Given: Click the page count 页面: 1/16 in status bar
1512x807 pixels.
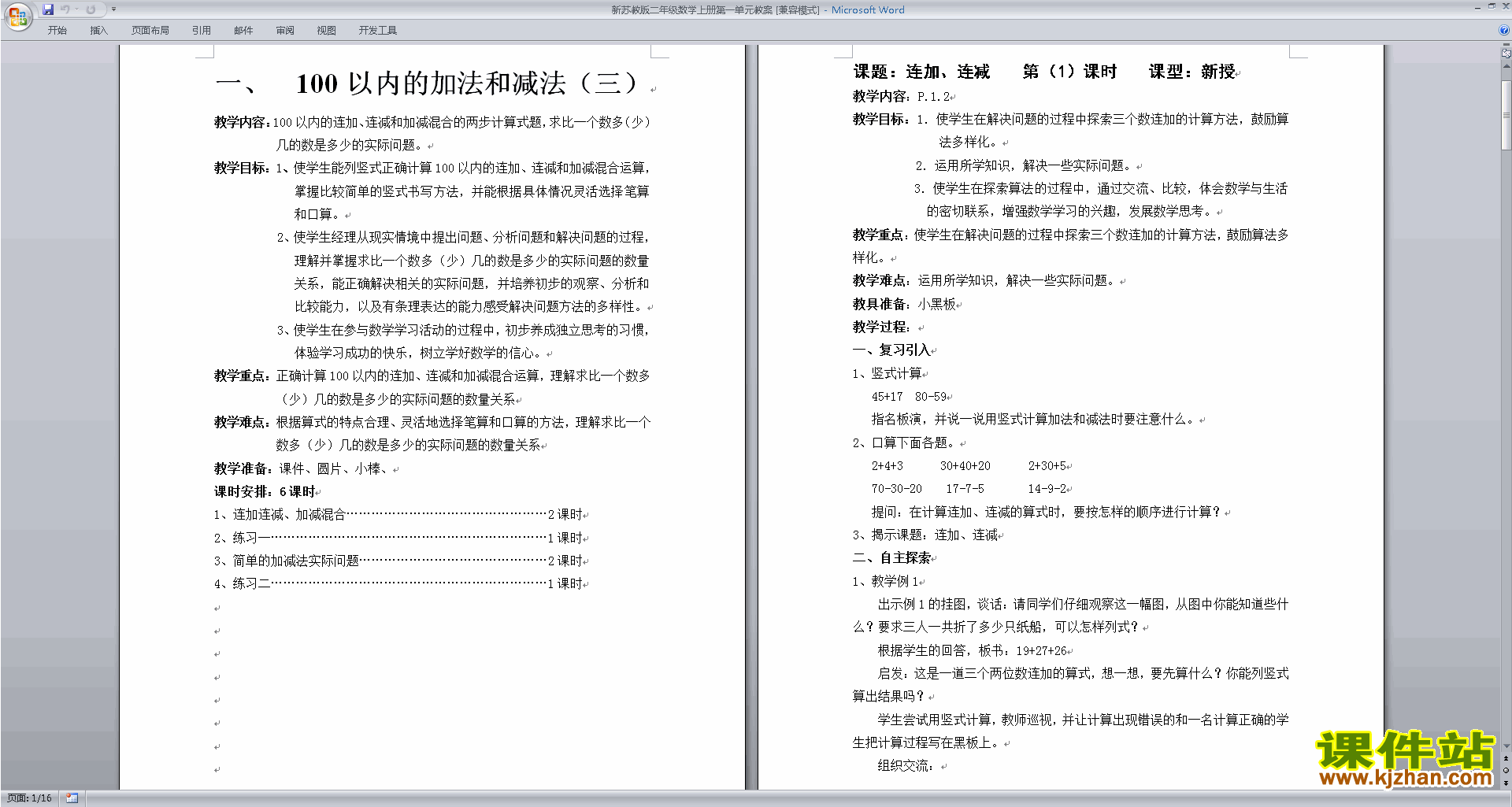Looking at the screenshot, I should point(29,798).
